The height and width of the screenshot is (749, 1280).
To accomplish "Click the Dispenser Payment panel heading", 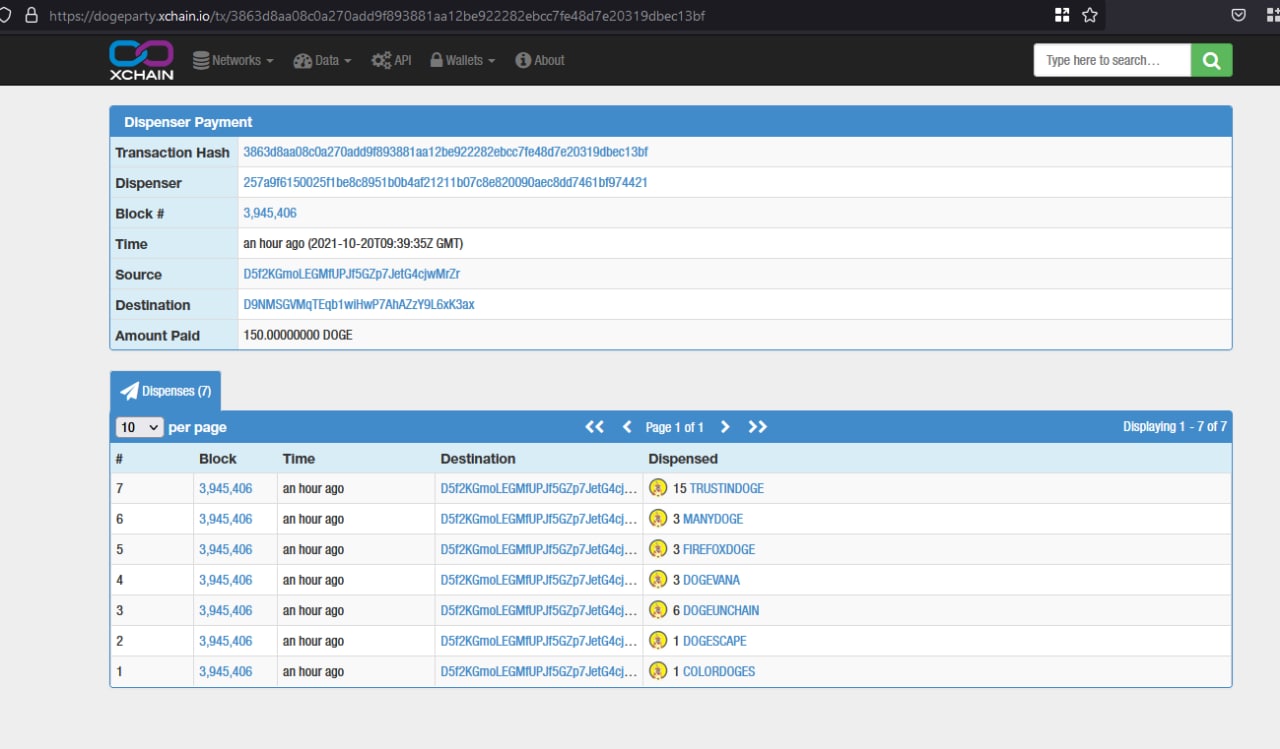I will 188,122.
